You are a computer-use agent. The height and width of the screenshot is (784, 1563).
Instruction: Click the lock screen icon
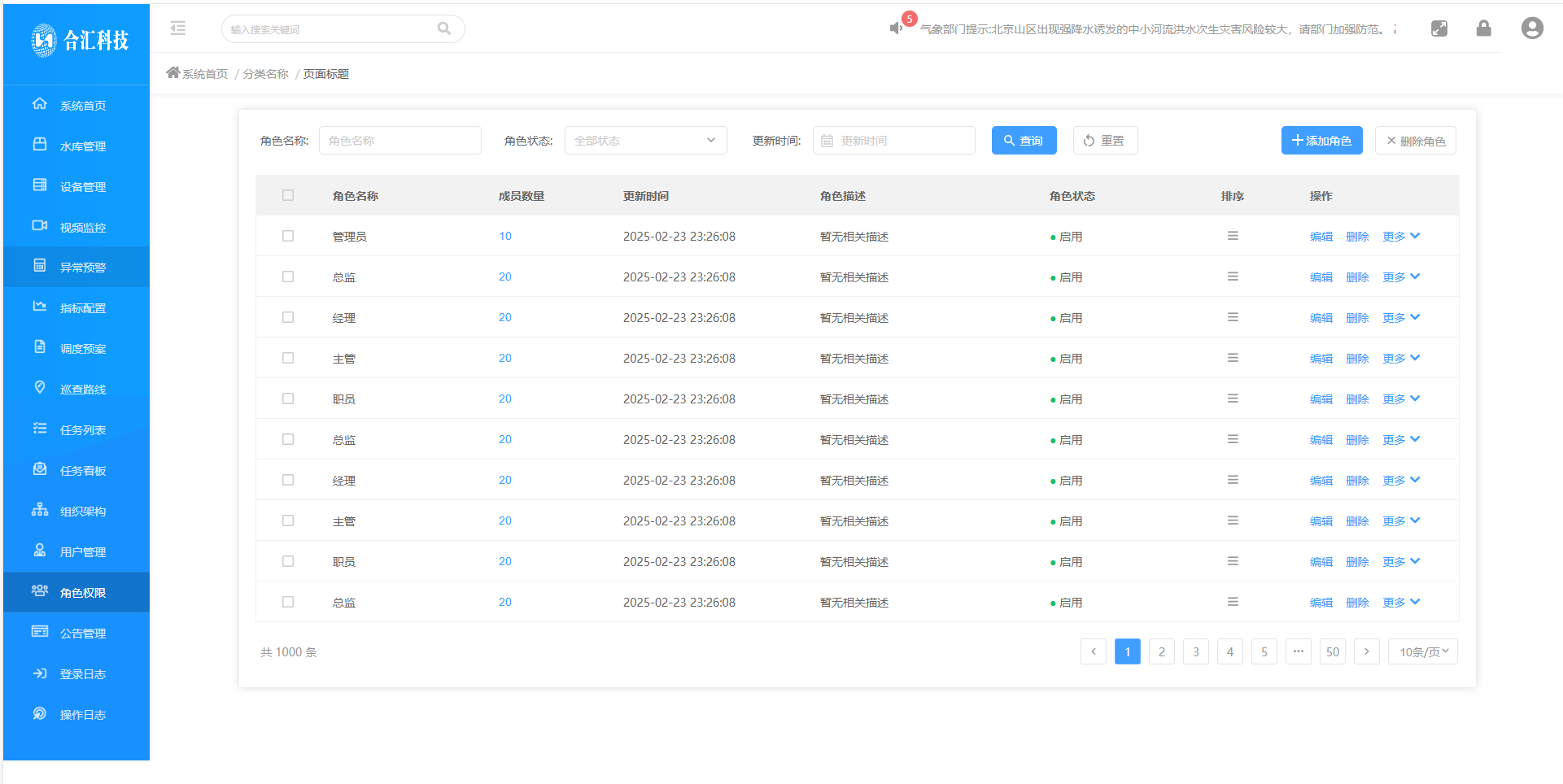(1483, 28)
